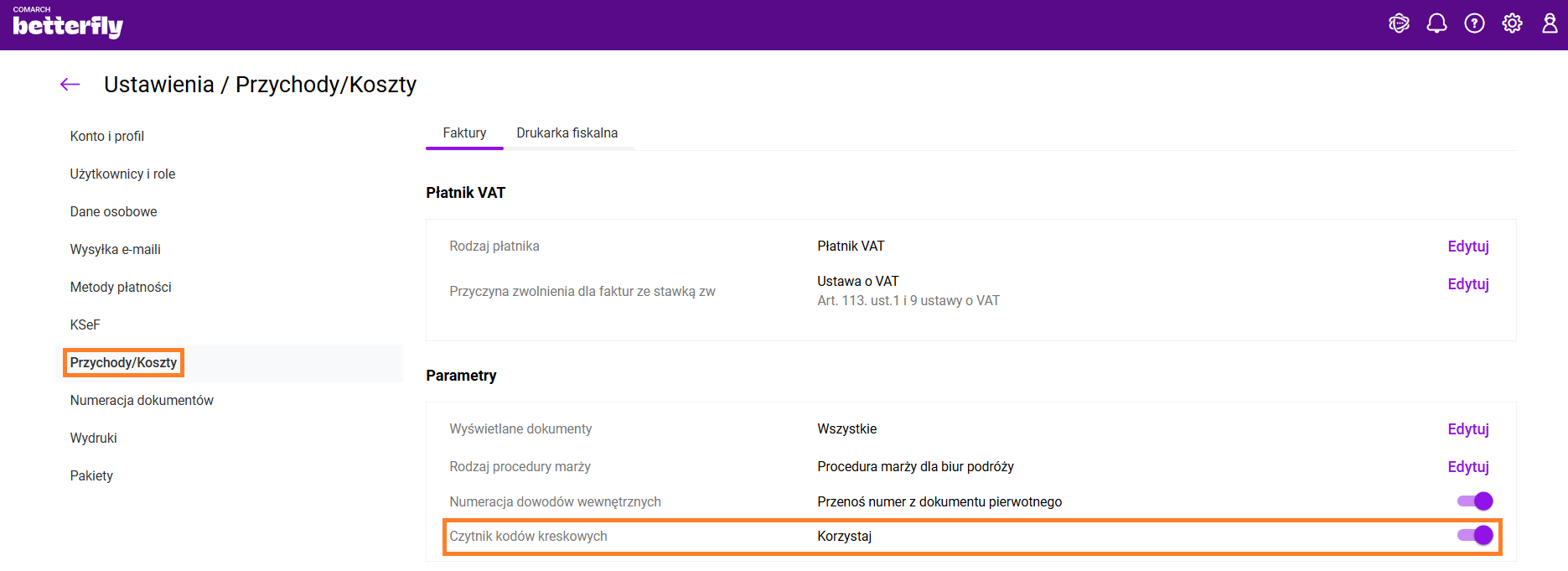Image resolution: width=1568 pixels, height=571 pixels.
Task: Click the Comarch Betterfly logo
Action: coord(67,24)
